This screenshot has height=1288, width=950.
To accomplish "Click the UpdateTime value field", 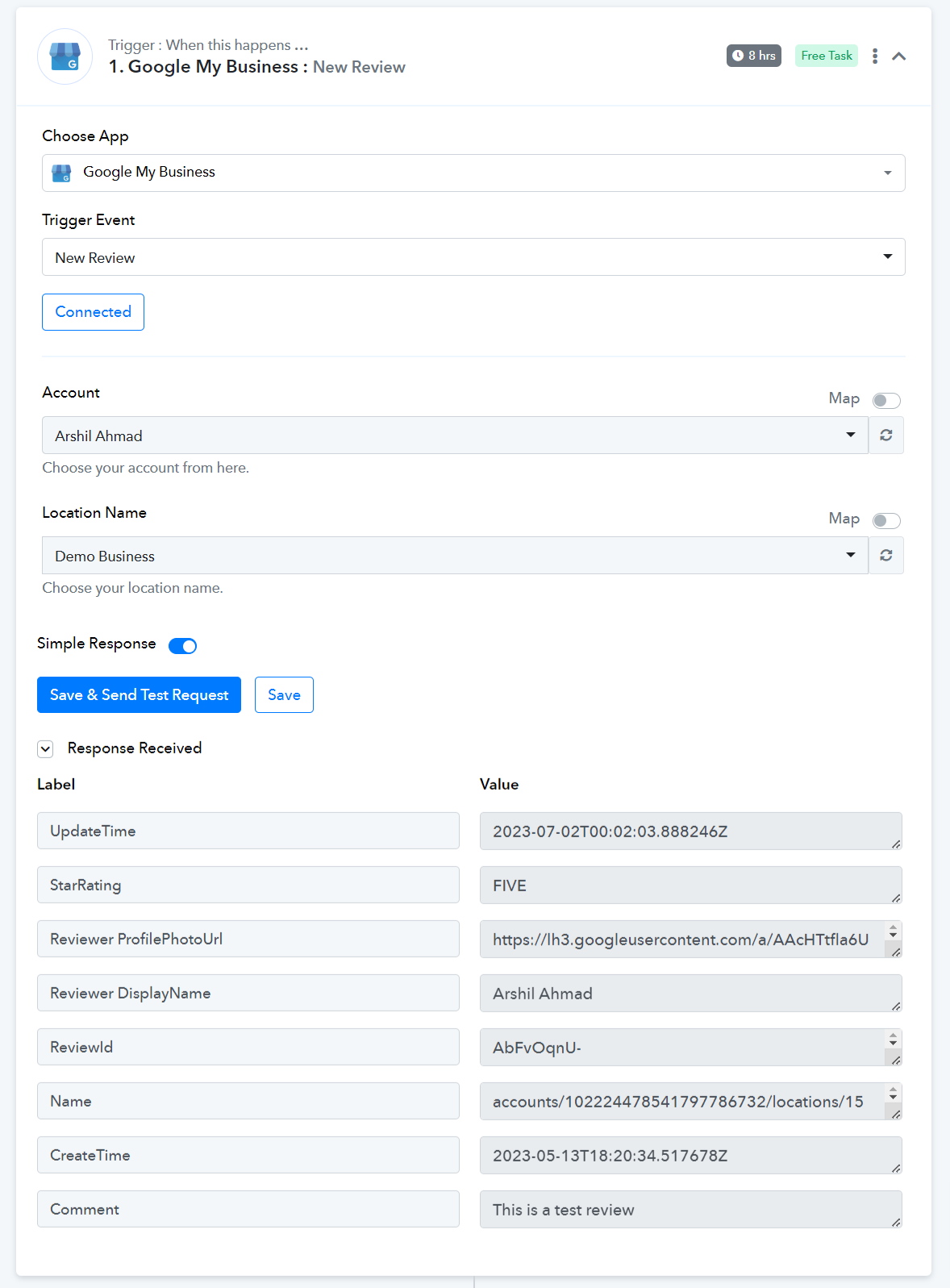I will click(691, 832).
